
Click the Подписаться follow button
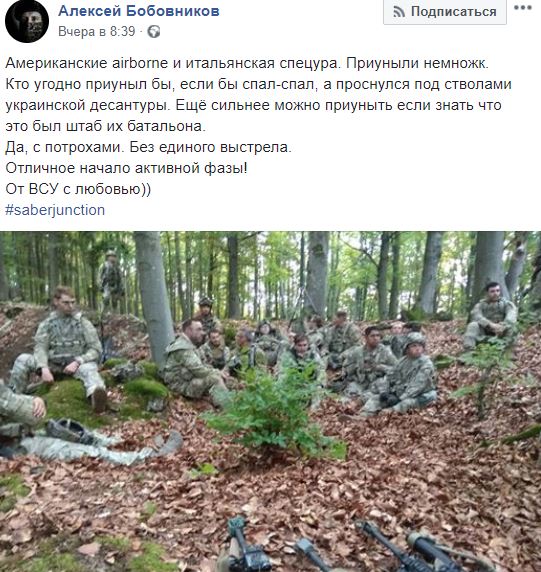[445, 12]
